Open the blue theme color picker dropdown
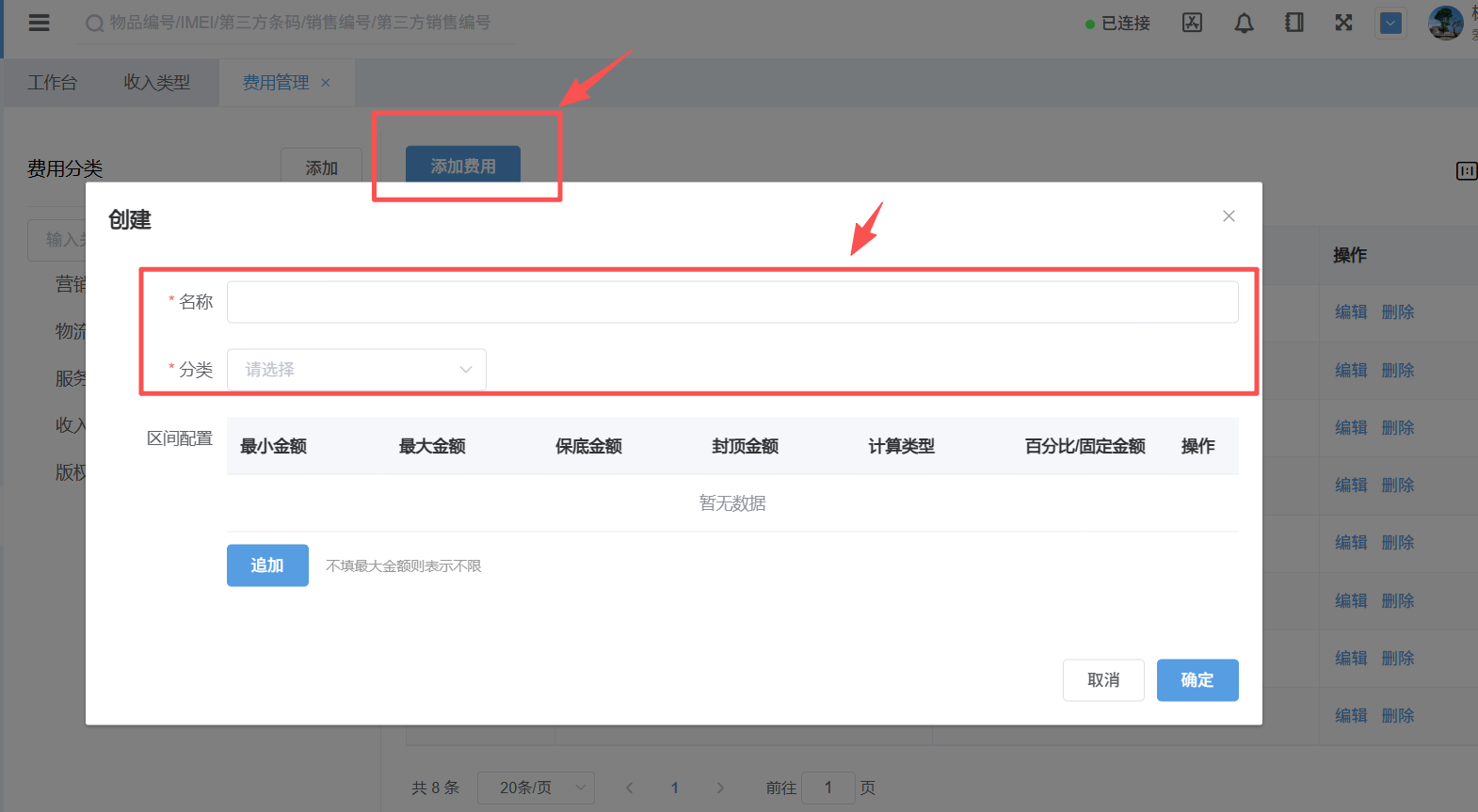The height and width of the screenshot is (812, 1478). coord(1390,23)
